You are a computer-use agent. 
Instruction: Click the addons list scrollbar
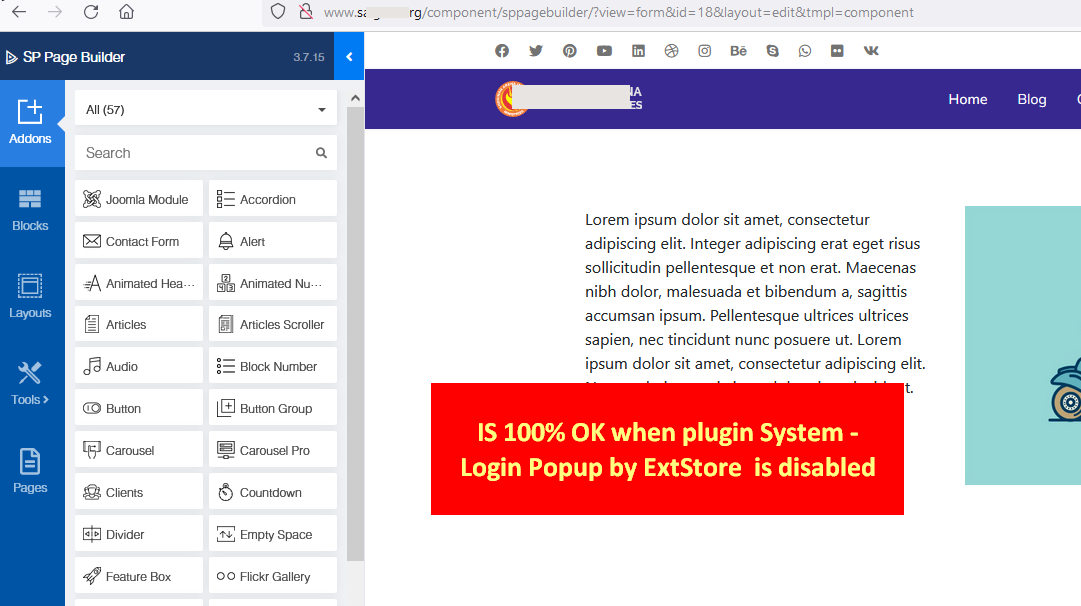pos(355,330)
